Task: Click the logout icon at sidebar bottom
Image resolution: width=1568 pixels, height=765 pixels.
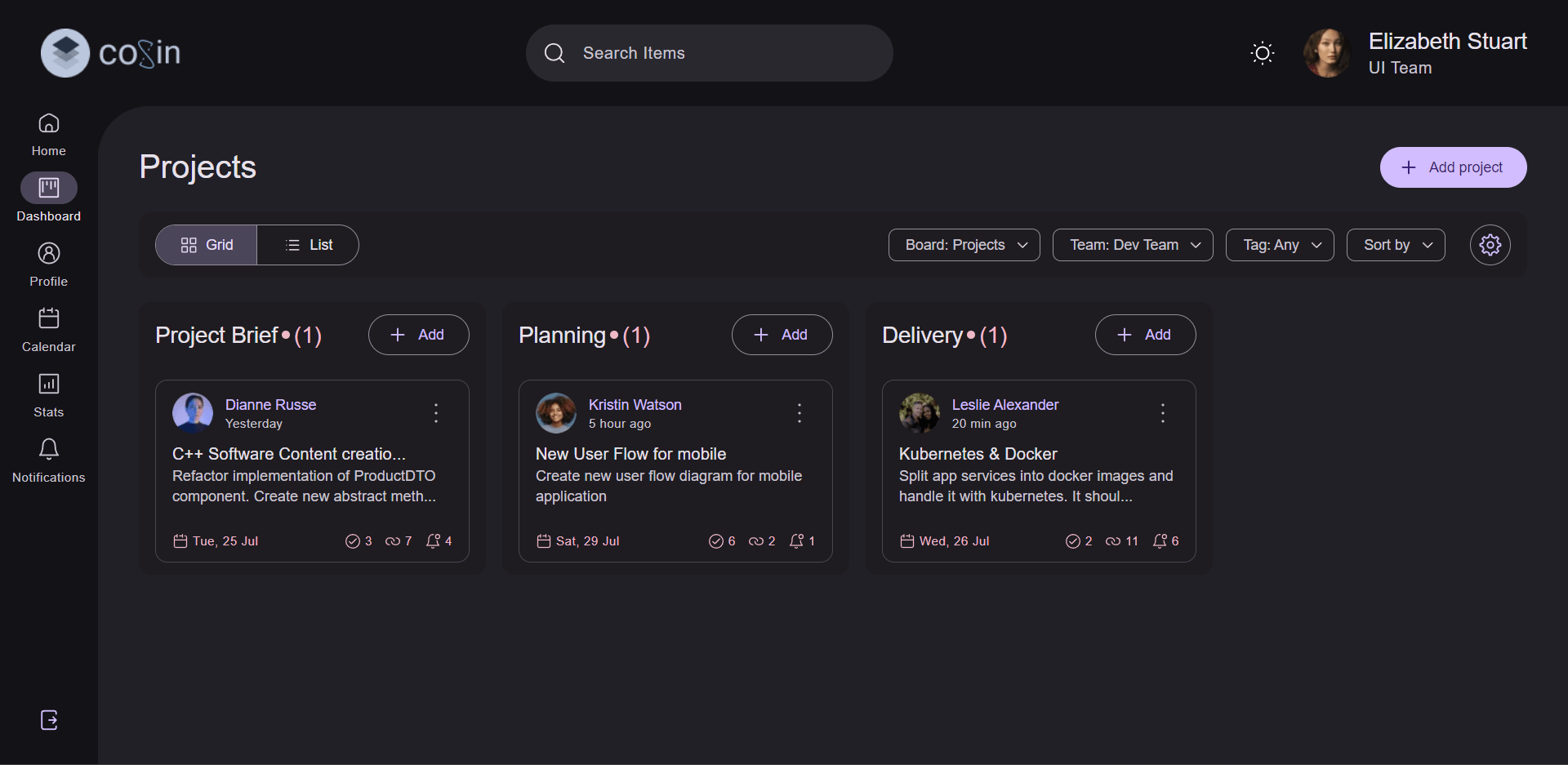Action: coord(47,720)
